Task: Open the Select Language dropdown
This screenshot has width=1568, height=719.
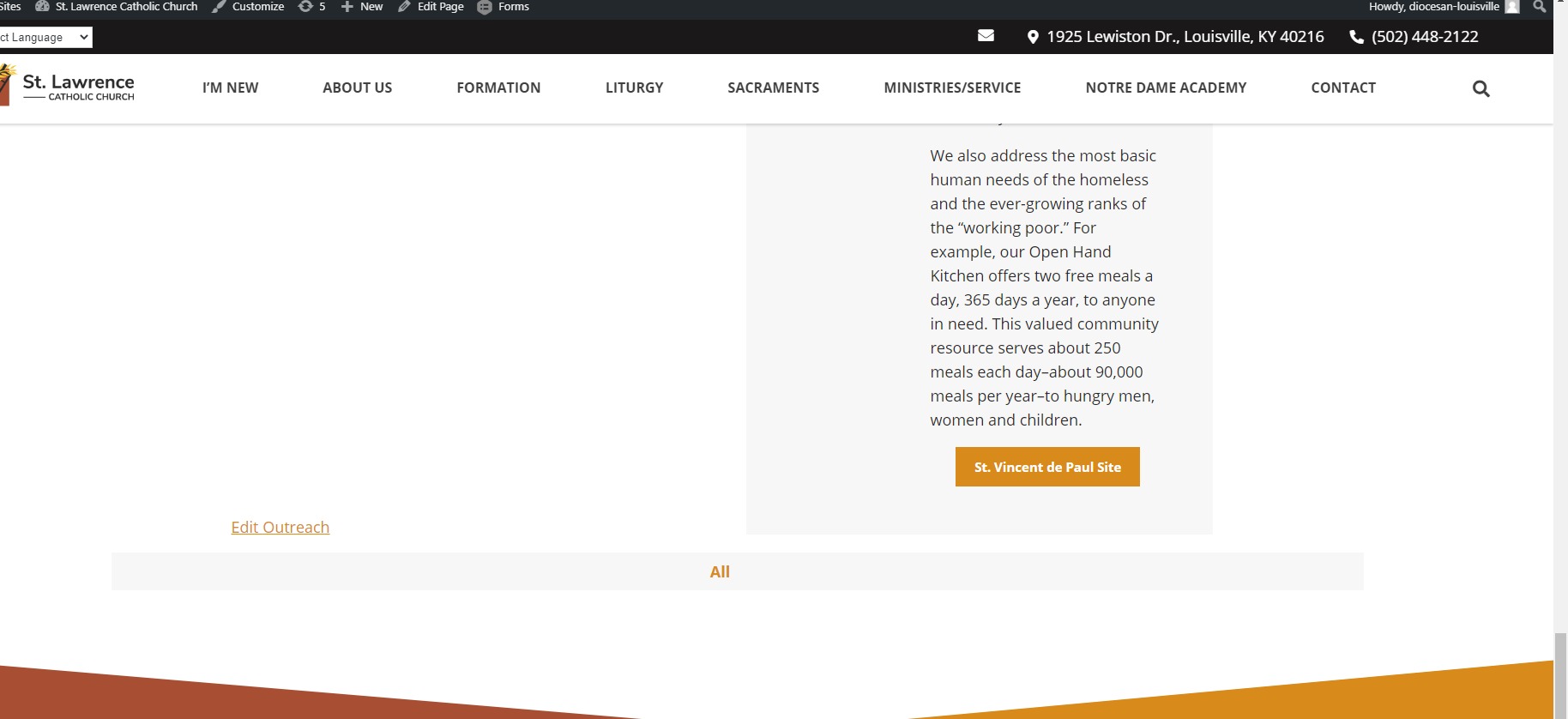Action: click(x=45, y=38)
